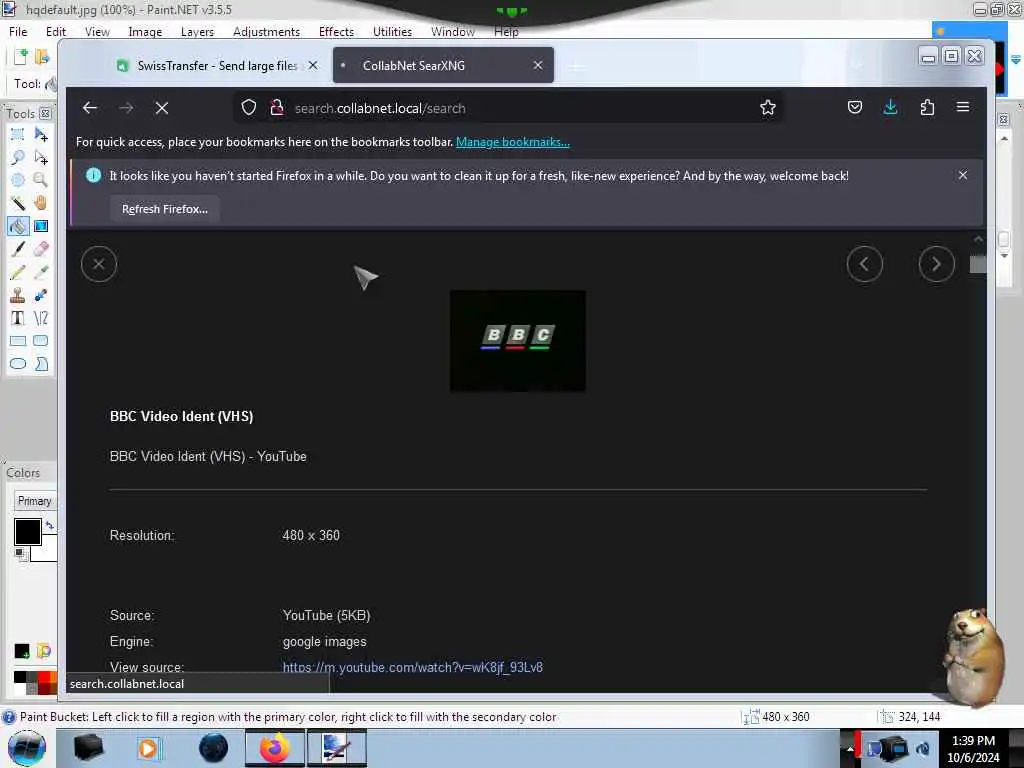Select the Pan hand tool
The image size is (1024, 768).
click(x=40, y=203)
